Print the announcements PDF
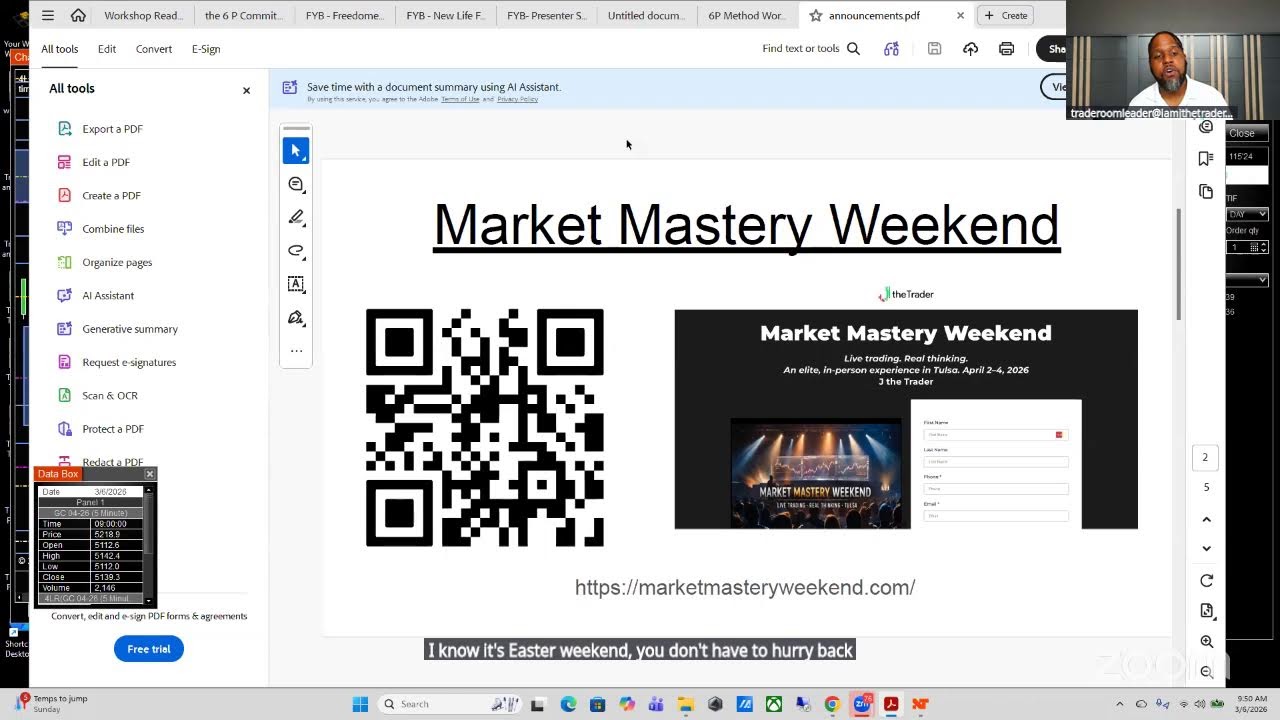Image resolution: width=1280 pixels, height=720 pixels. pos(1006,48)
